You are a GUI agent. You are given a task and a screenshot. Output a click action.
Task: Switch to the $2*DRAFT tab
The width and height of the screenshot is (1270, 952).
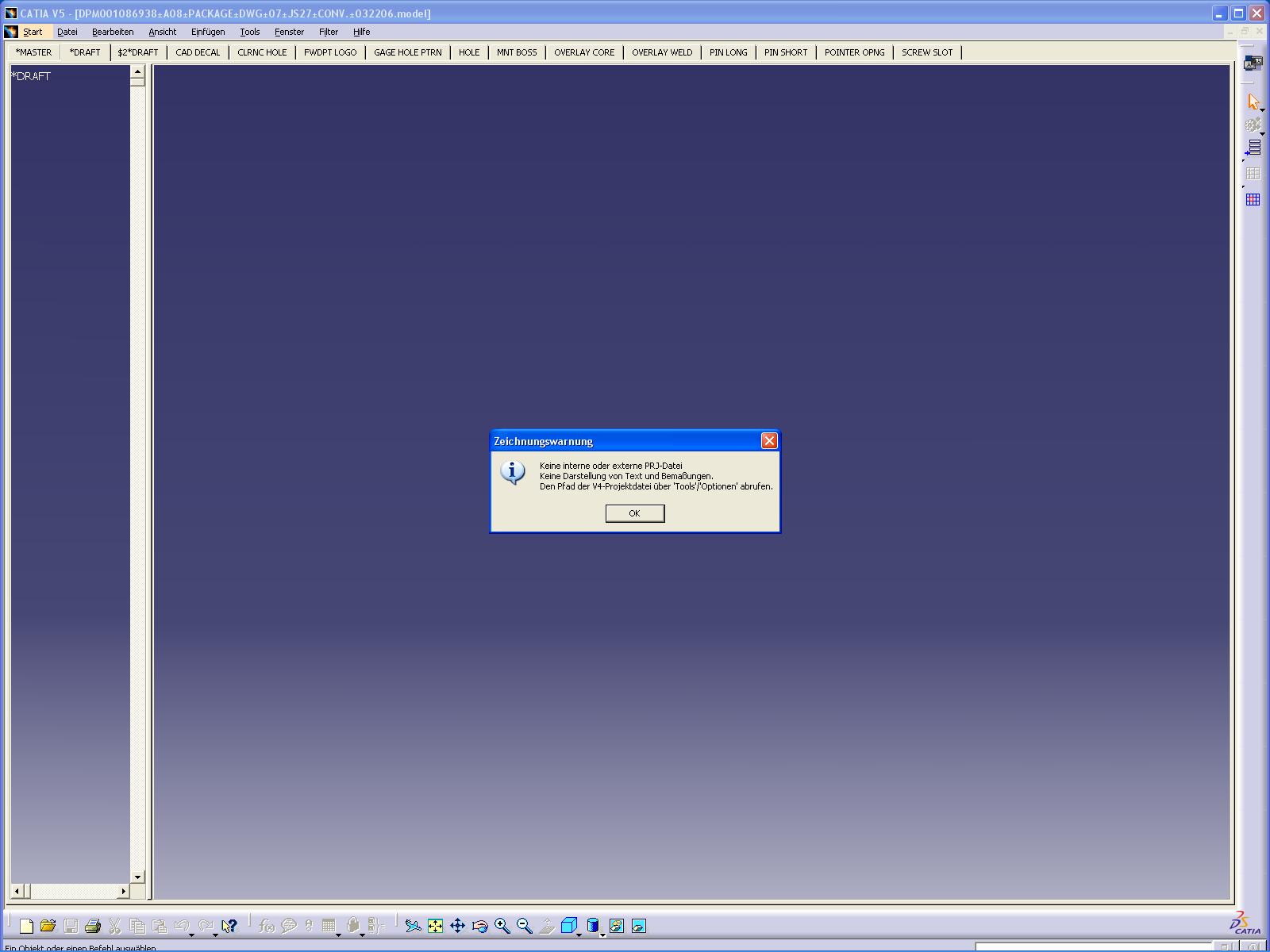[x=138, y=52]
